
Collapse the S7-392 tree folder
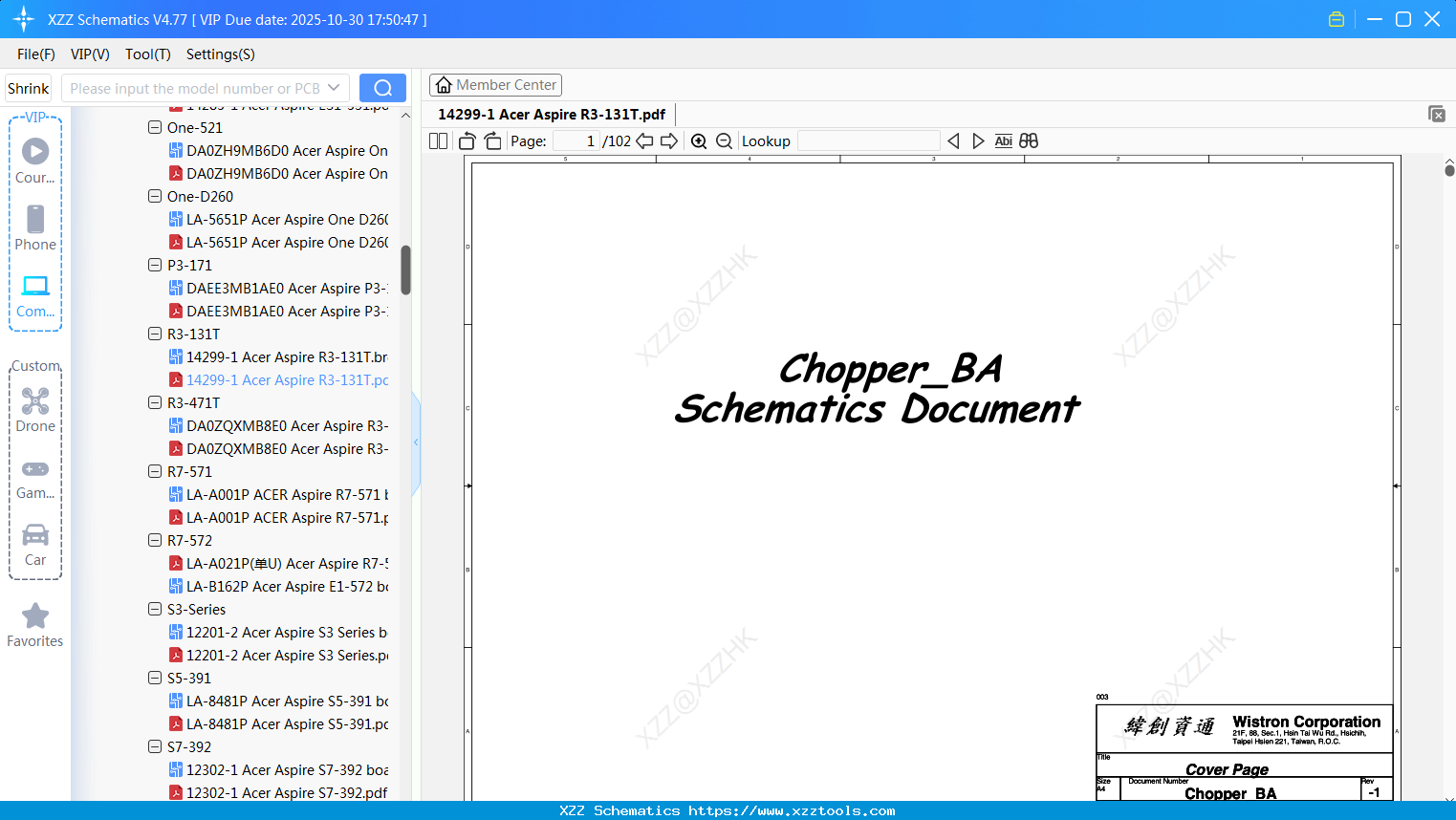155,746
